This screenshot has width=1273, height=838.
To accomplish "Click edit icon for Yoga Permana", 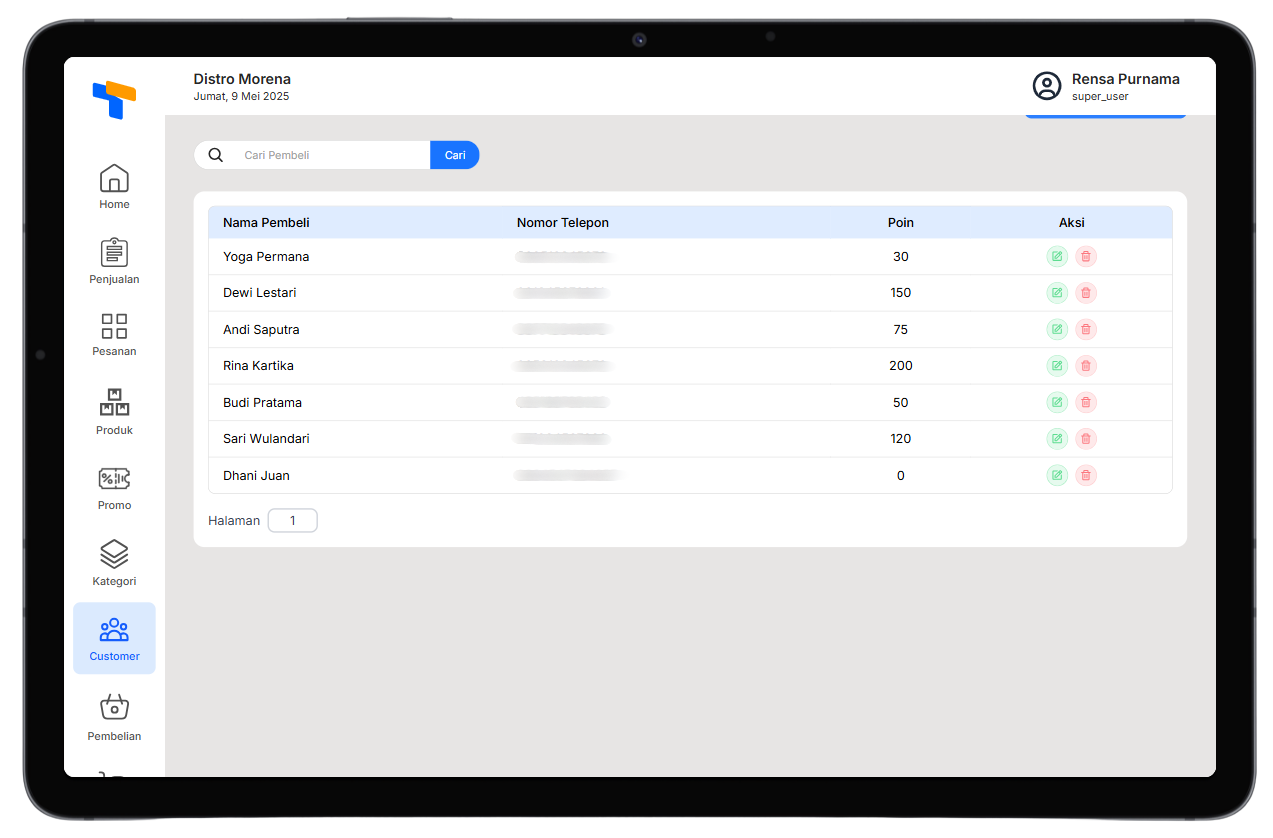I will pyautogui.click(x=1057, y=257).
